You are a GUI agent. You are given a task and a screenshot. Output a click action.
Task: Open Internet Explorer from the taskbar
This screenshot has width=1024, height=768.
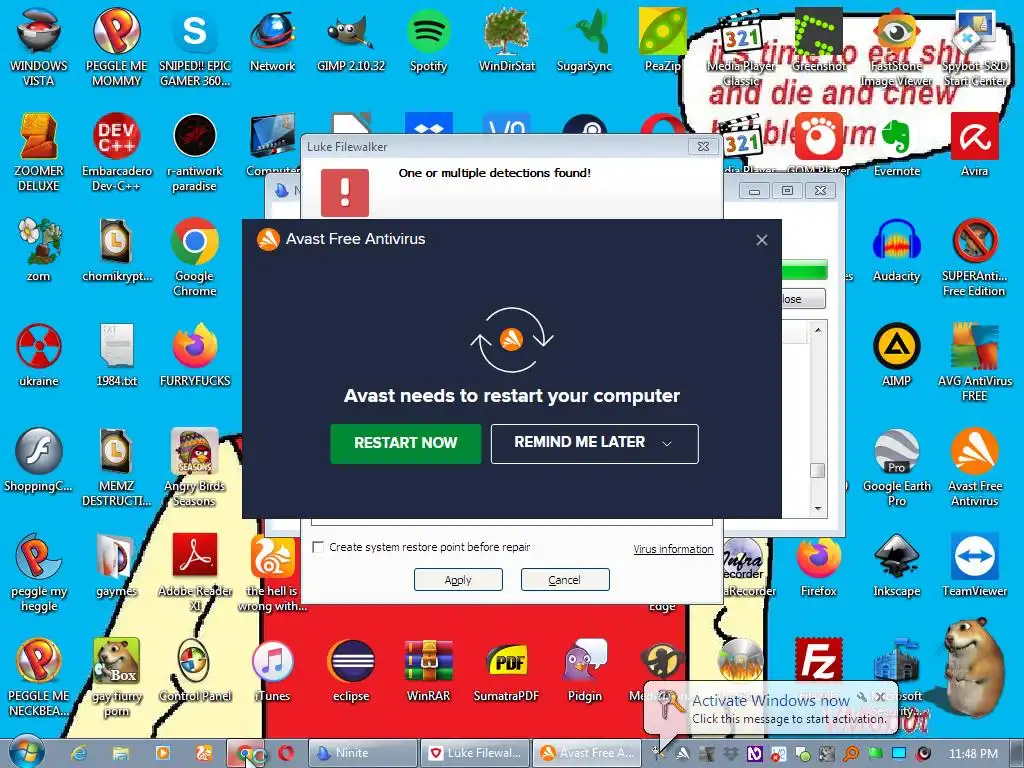tap(79, 753)
